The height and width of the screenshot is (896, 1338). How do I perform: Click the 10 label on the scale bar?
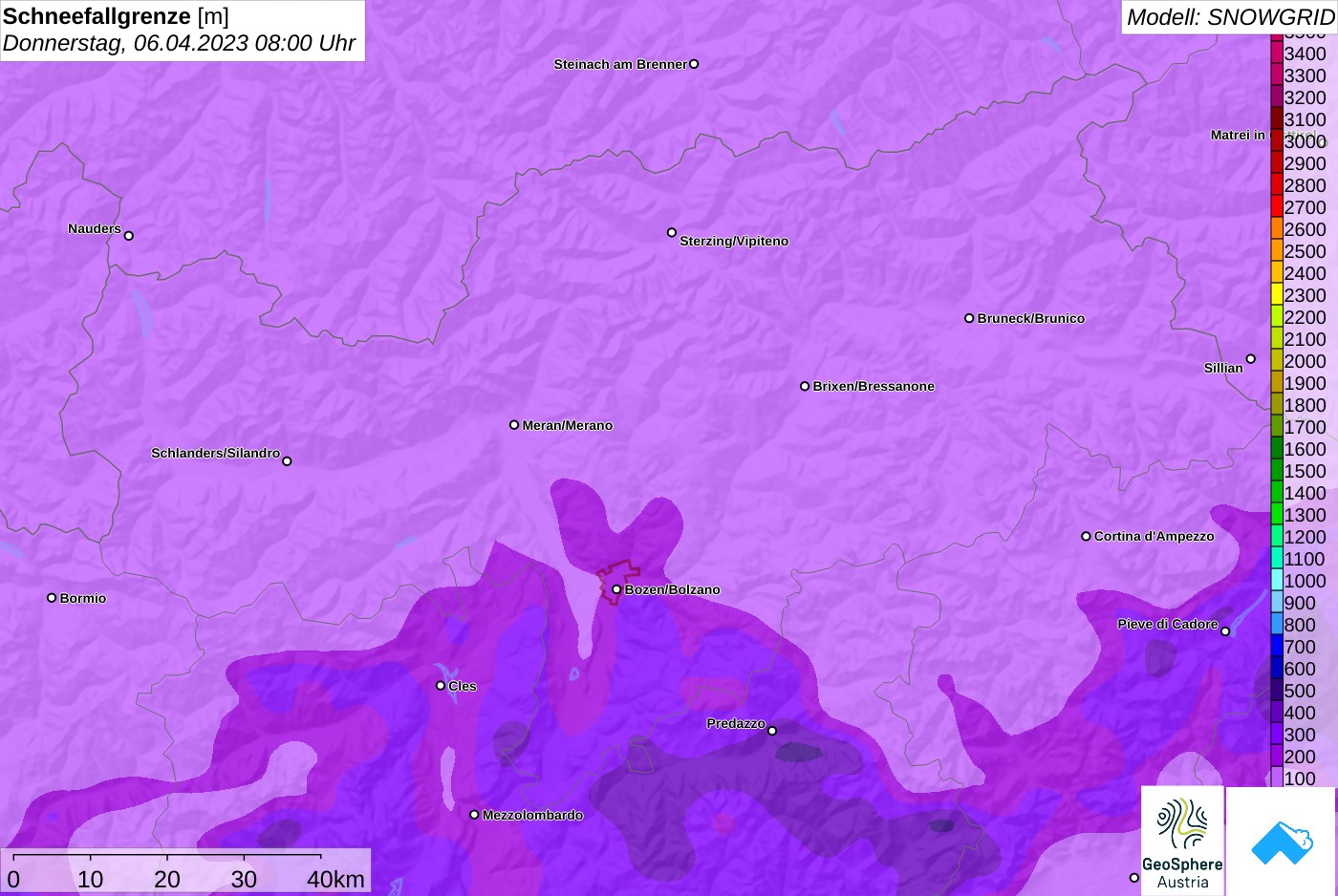pos(91,879)
